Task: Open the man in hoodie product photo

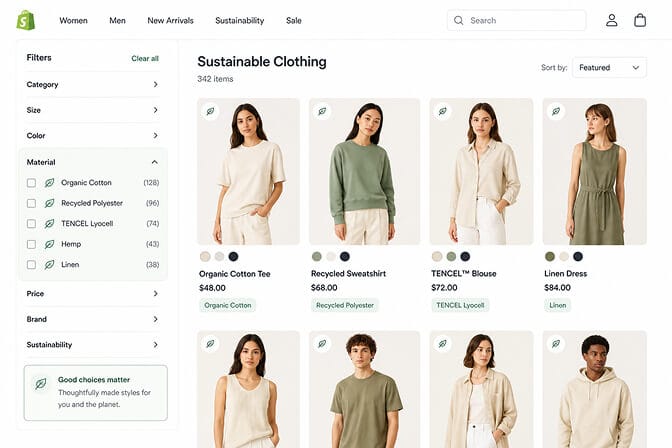Action: tap(594, 389)
